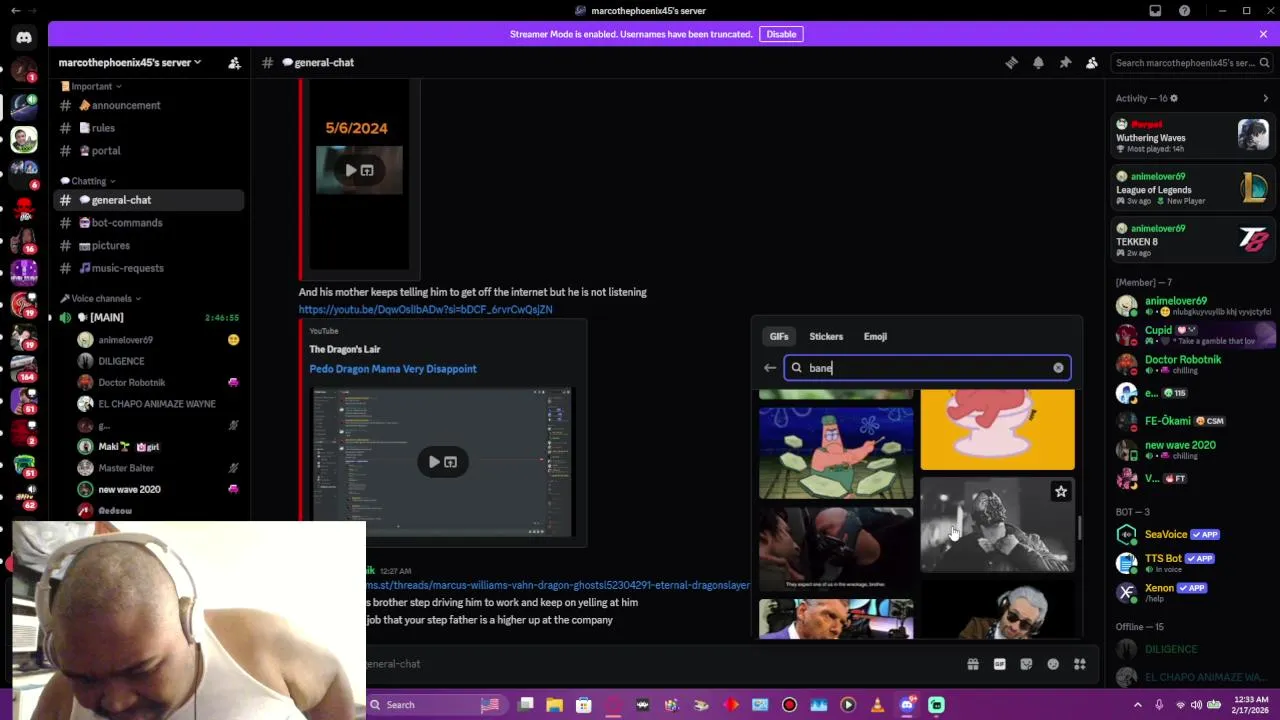This screenshot has width=1280, height=720.
Task: Open server dropdown marcothephoenix45's server
Action: point(130,62)
